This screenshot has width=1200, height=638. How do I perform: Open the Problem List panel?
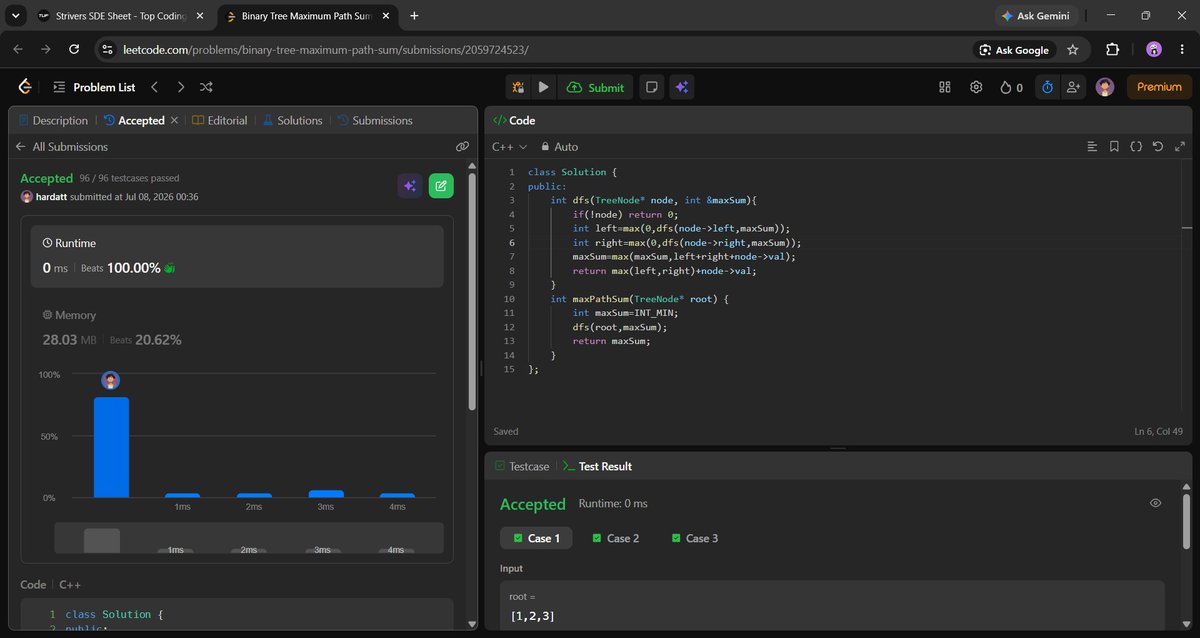pyautogui.click(x=94, y=87)
